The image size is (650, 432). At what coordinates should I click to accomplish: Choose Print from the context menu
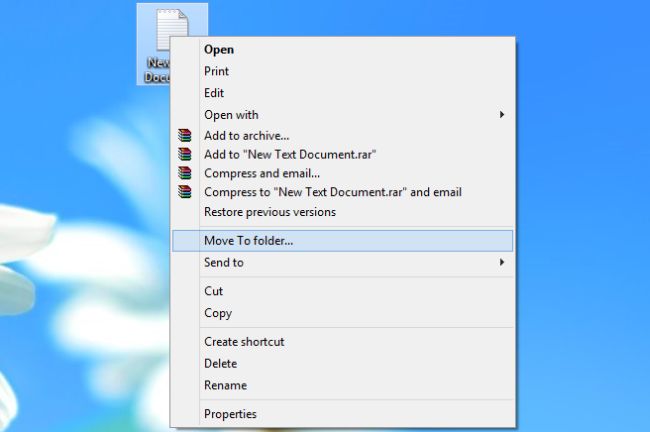(x=343, y=71)
